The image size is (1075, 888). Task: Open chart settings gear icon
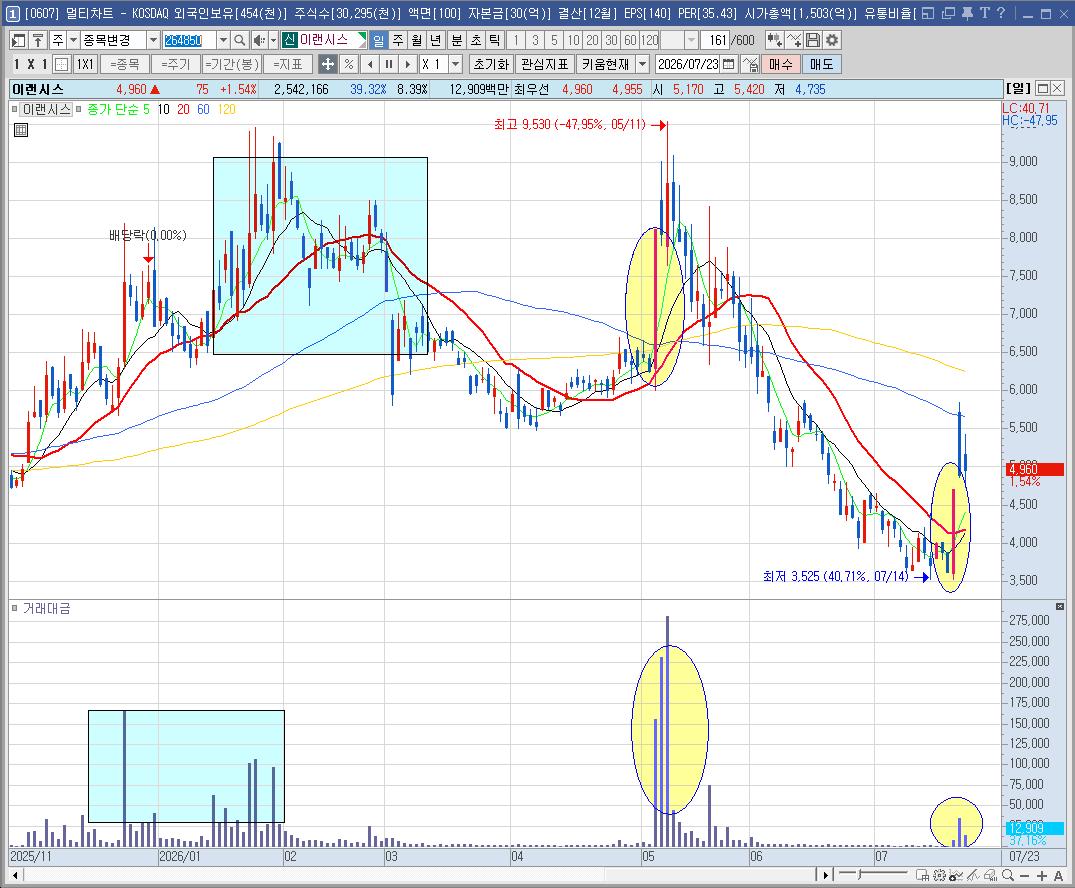tap(832, 40)
